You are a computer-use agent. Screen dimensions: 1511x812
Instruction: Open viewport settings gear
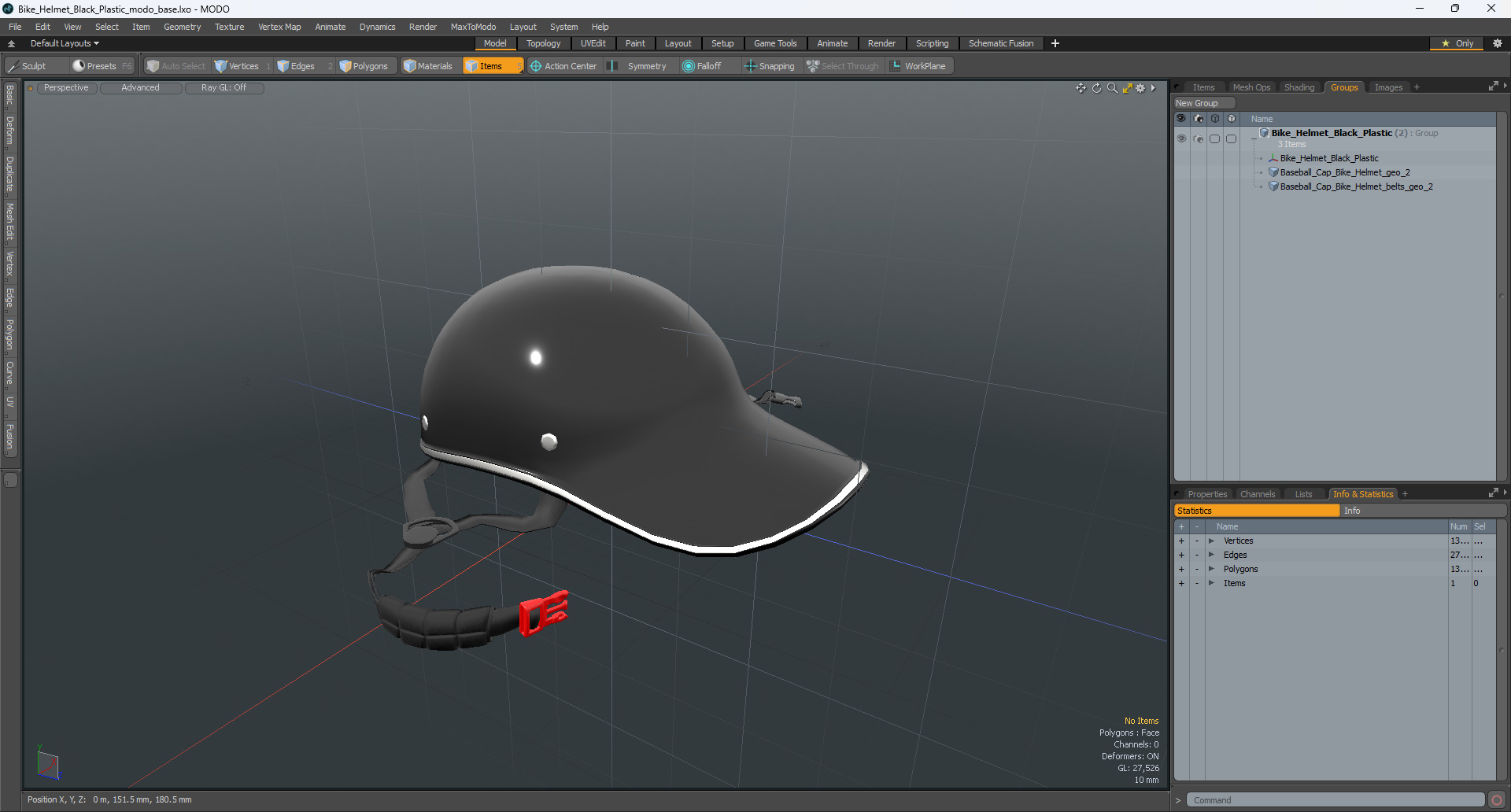click(1140, 88)
